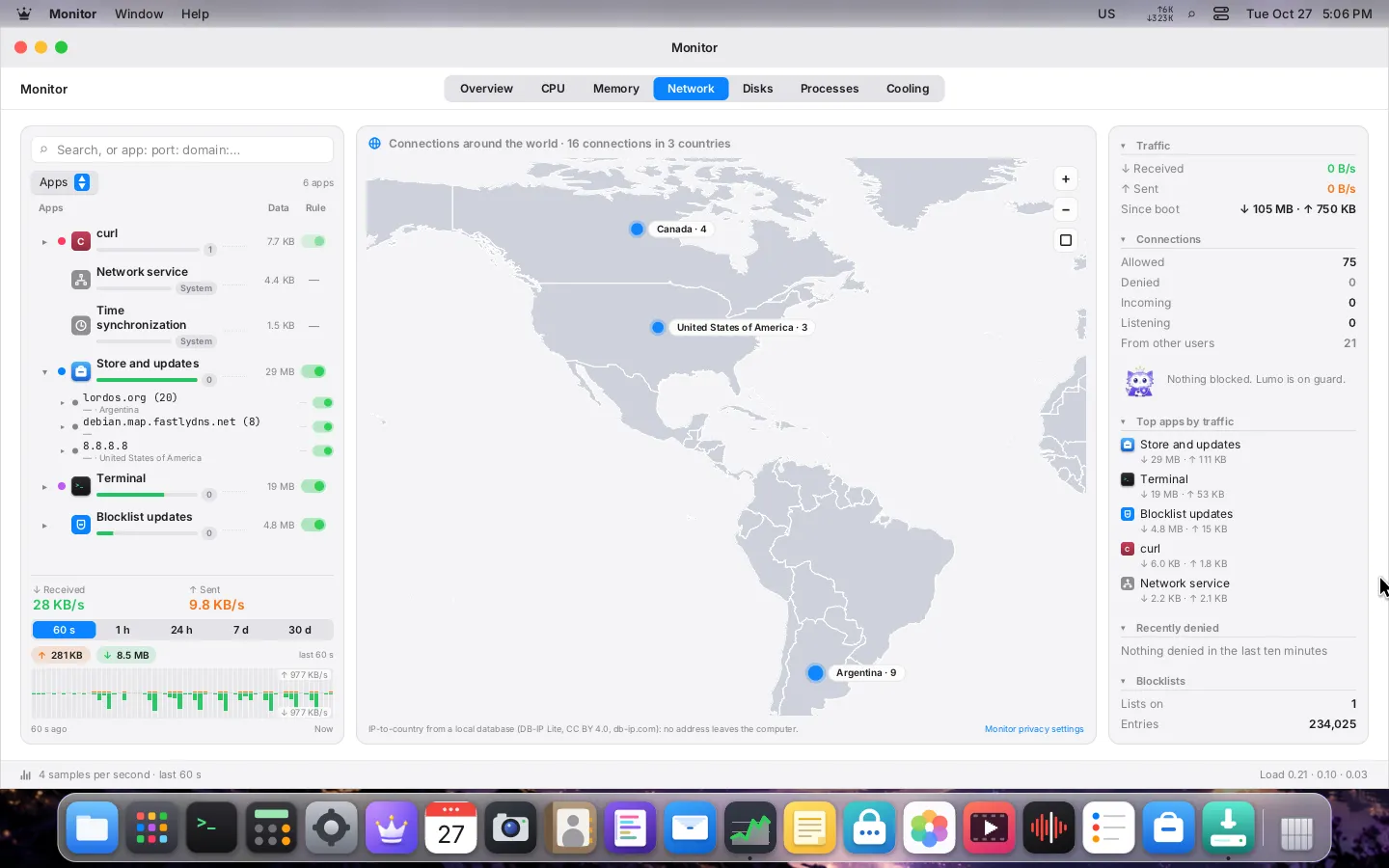Click the Store and updates icon in the Apps list

81,371
